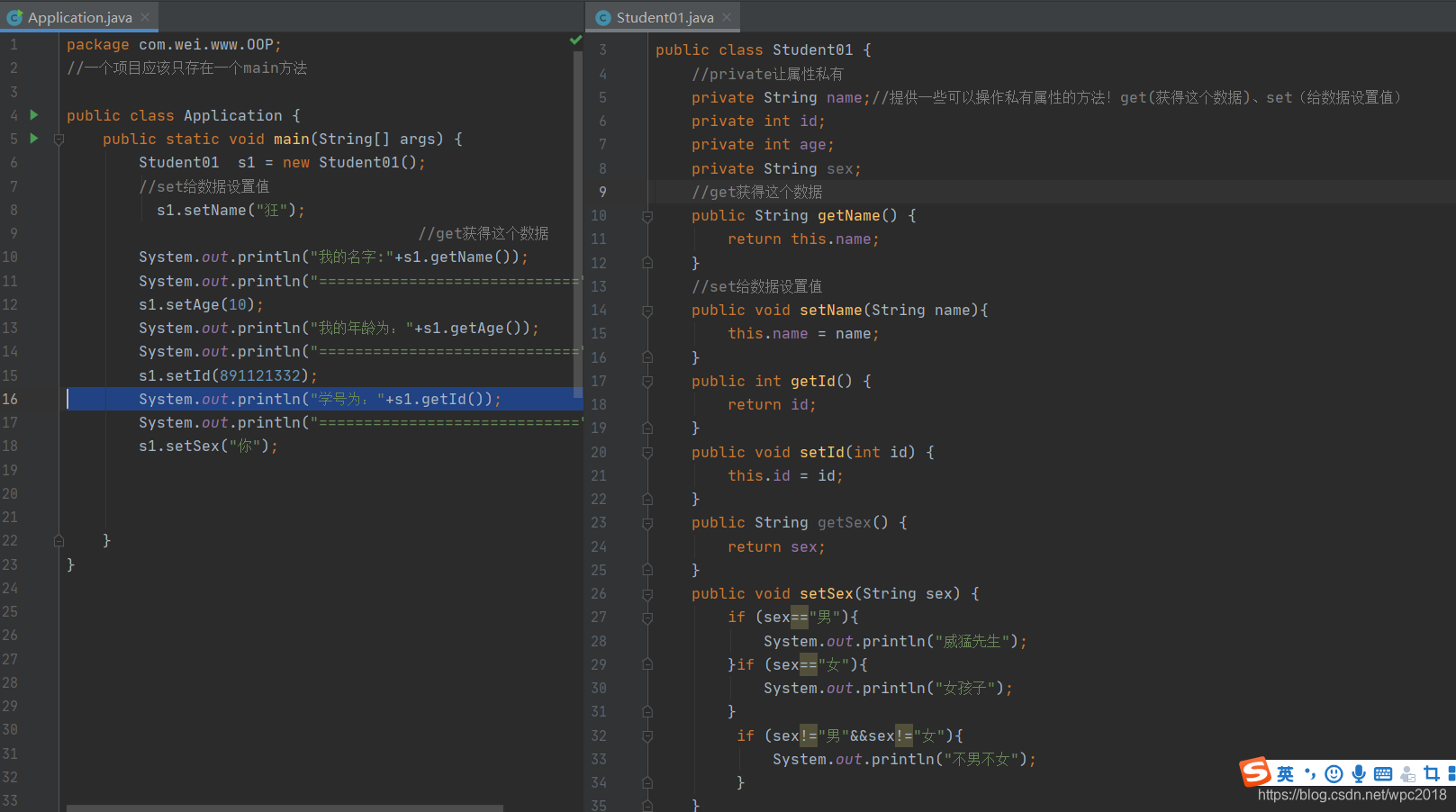
Task: Click 'private String name' declaration
Action: (x=781, y=98)
